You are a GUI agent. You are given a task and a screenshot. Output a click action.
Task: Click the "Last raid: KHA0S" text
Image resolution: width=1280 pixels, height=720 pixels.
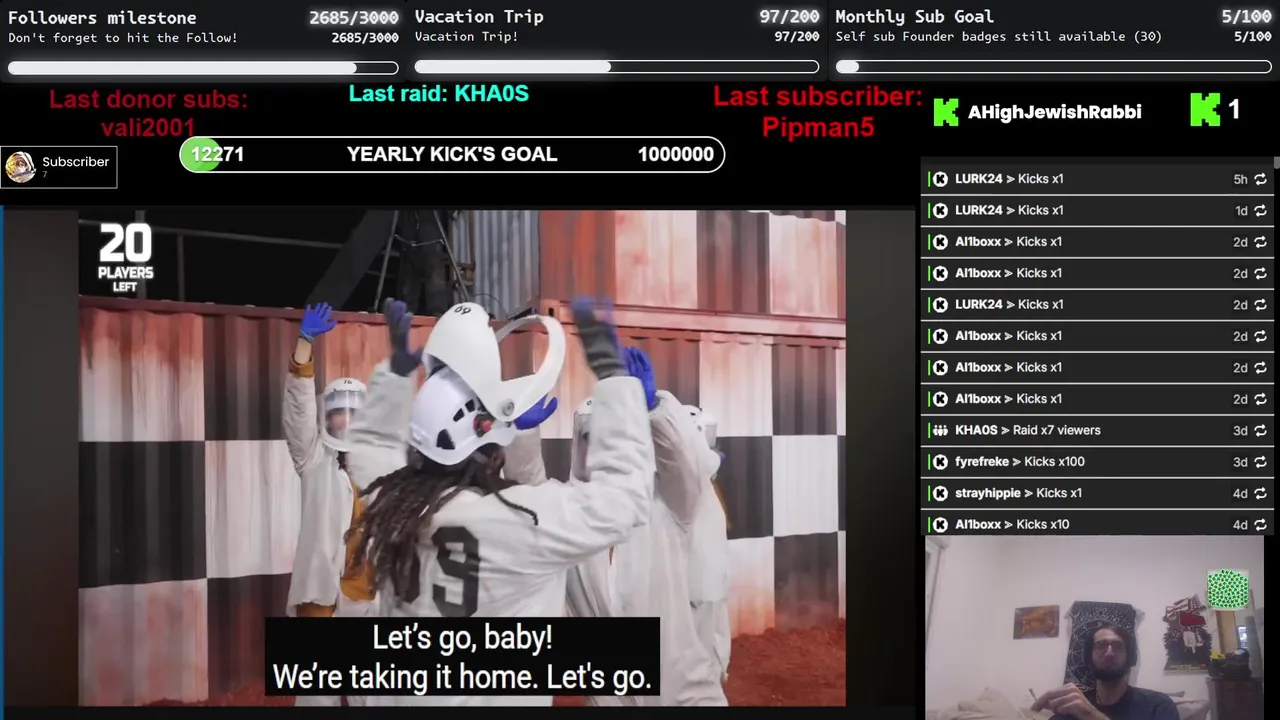pyautogui.click(x=438, y=94)
